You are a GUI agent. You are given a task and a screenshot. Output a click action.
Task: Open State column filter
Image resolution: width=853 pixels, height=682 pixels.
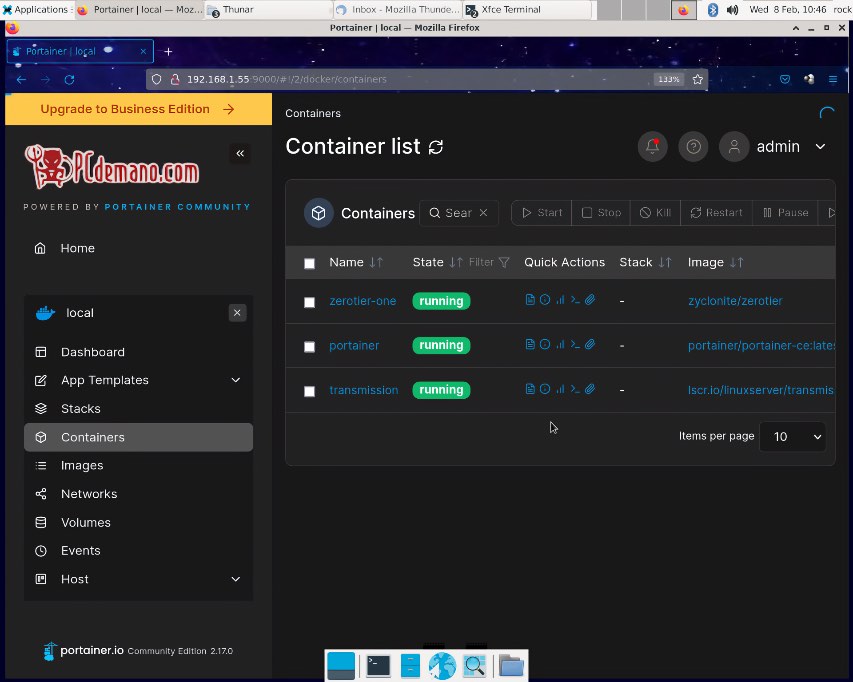[x=489, y=262]
